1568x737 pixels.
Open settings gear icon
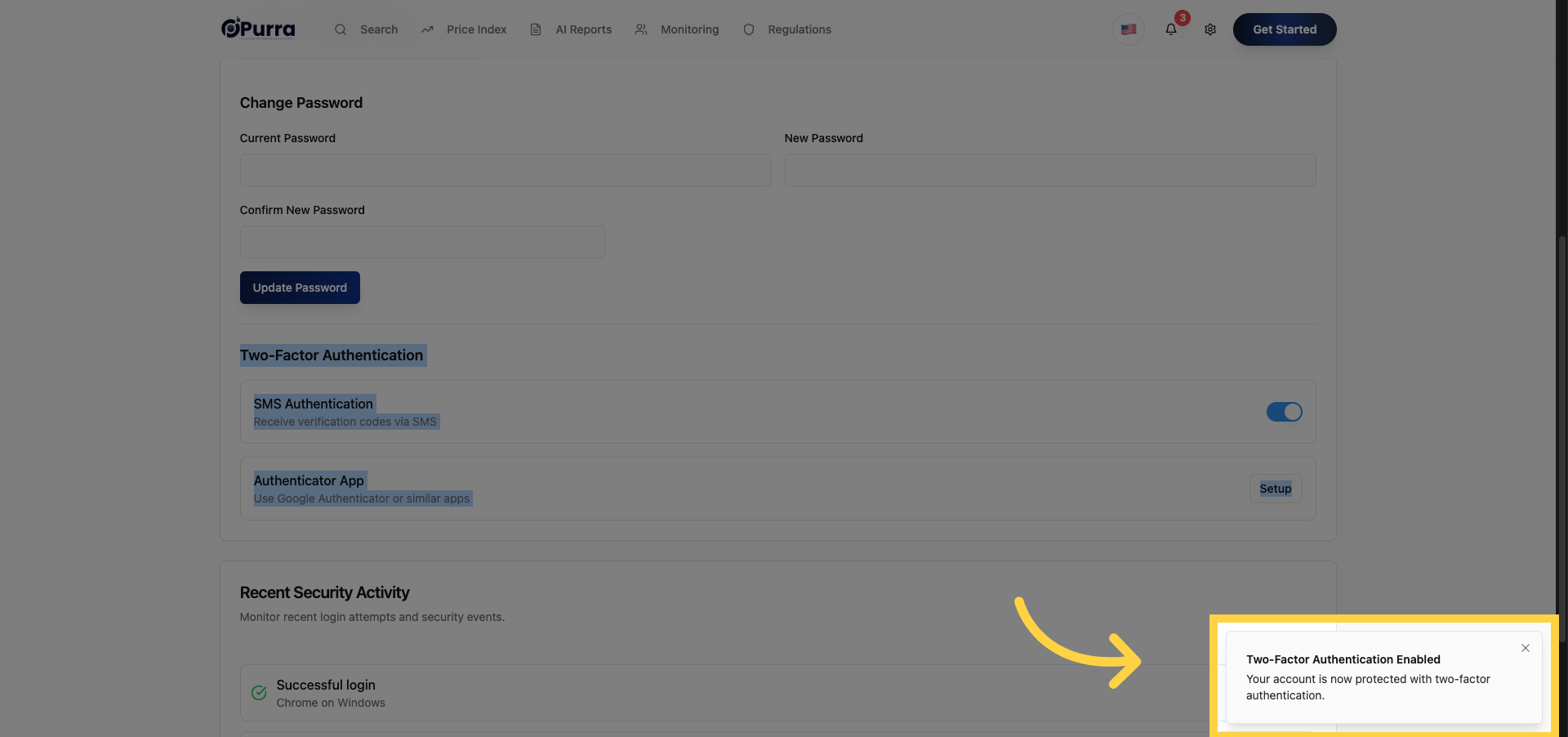pos(1210,29)
